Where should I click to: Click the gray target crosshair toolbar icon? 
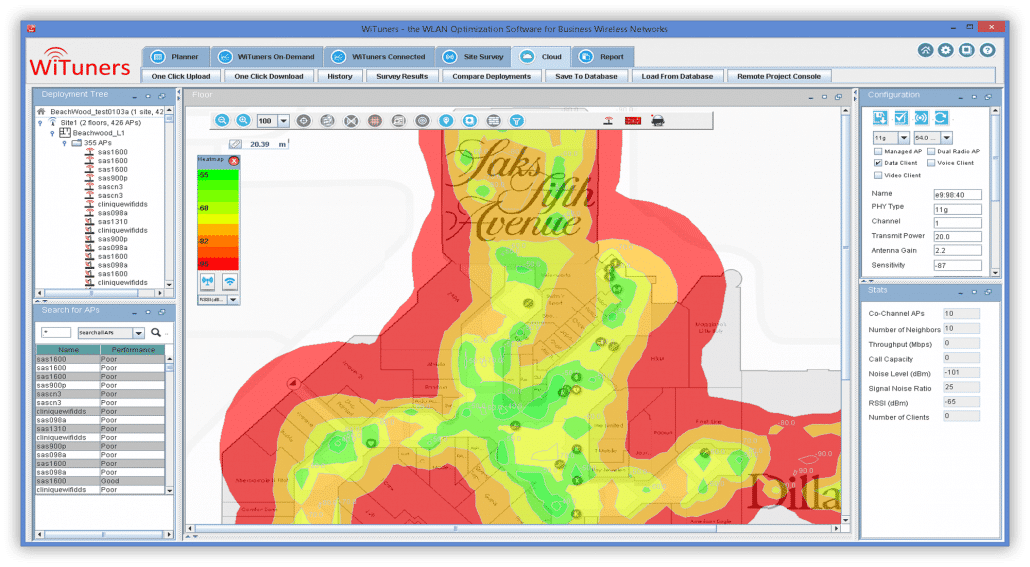pyautogui.click(x=303, y=121)
